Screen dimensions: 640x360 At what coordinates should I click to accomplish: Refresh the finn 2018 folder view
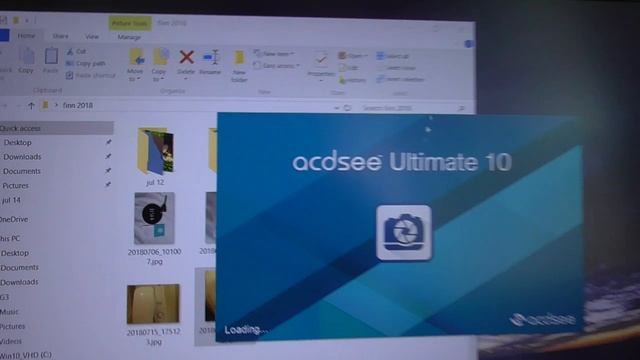point(347,108)
